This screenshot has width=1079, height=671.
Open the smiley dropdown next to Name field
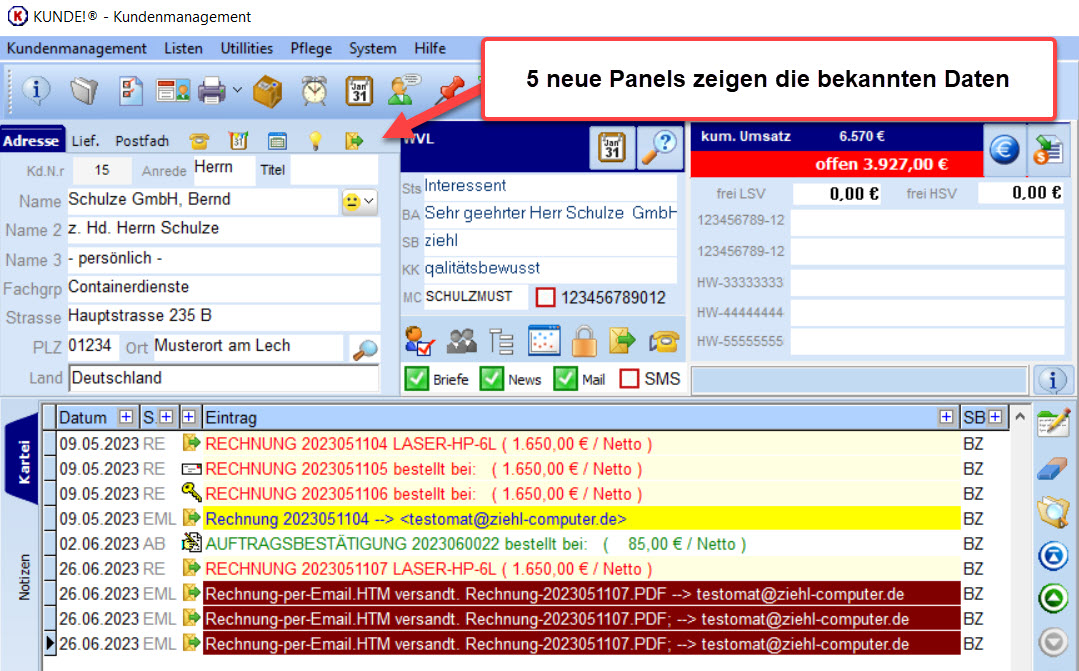(x=359, y=201)
